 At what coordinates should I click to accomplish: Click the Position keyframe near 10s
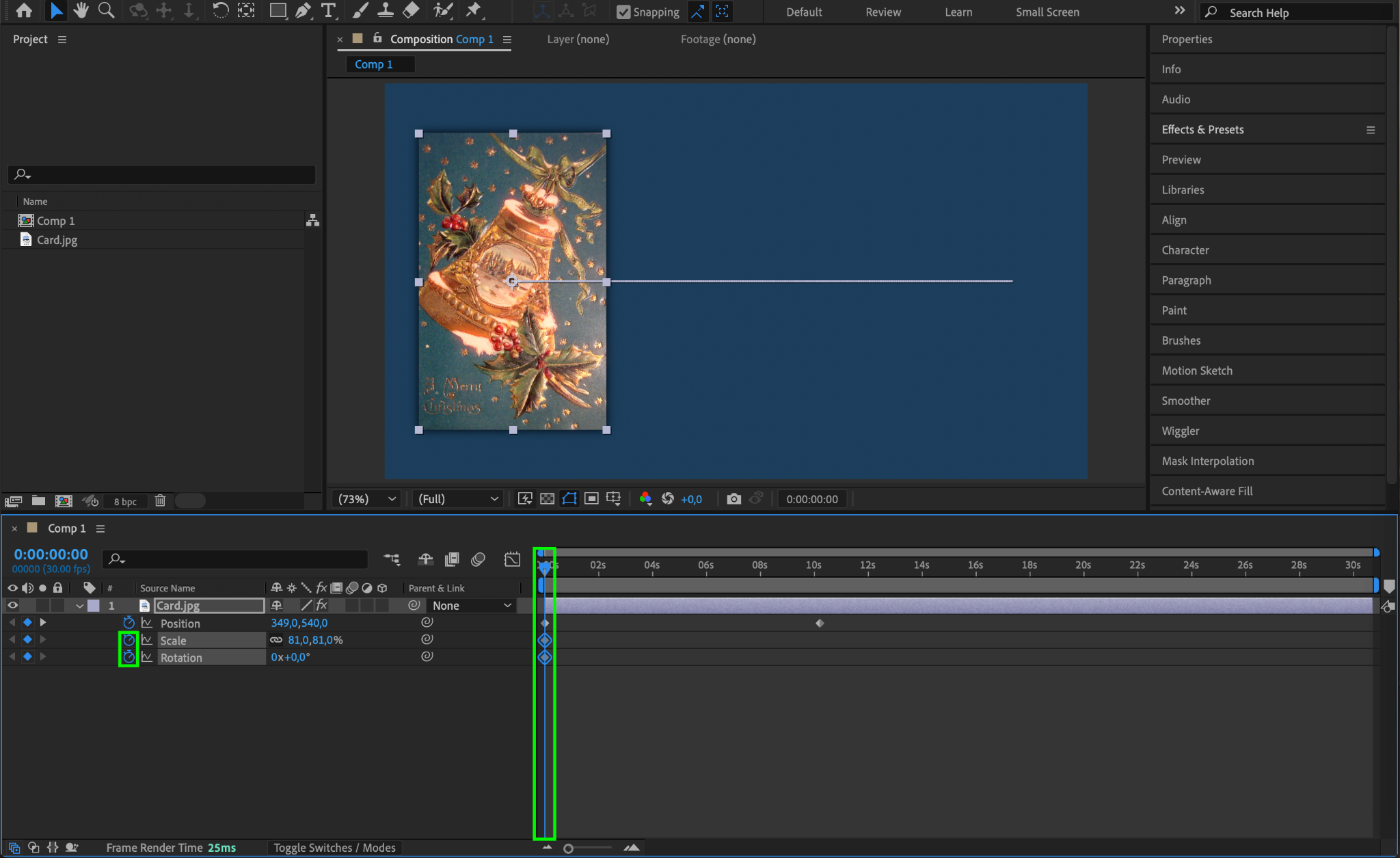(x=820, y=624)
